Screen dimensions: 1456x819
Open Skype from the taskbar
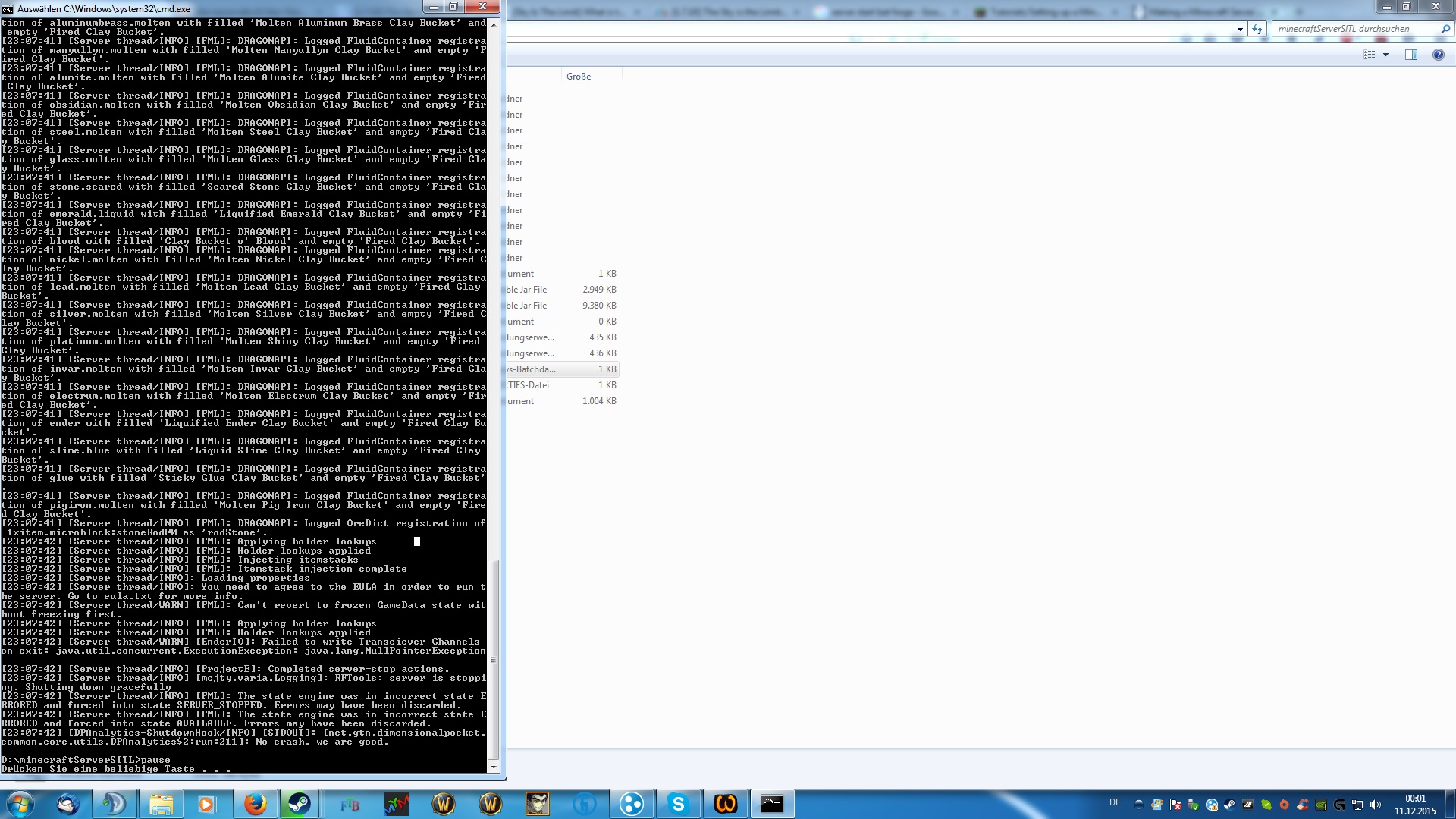(x=678, y=804)
